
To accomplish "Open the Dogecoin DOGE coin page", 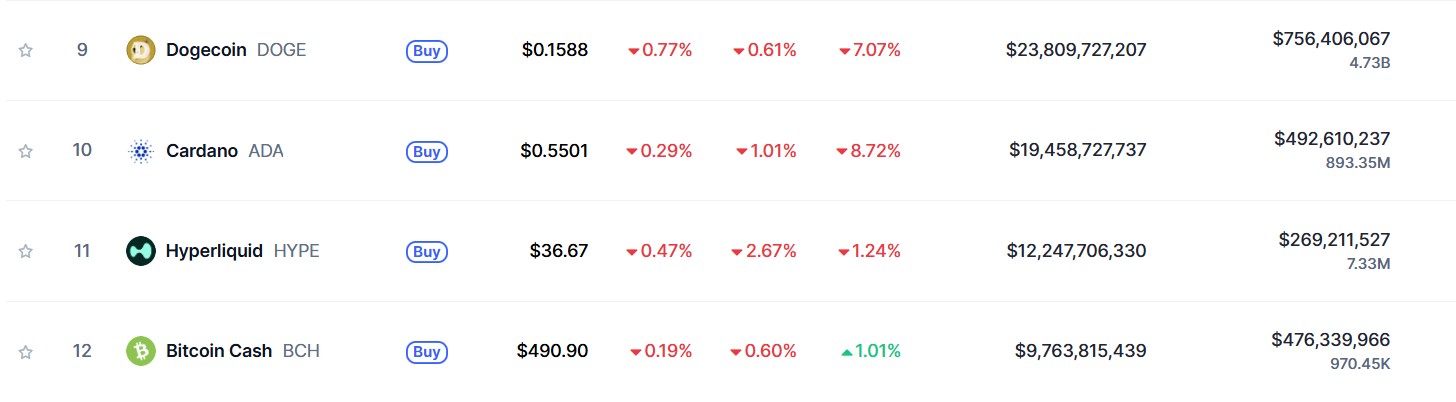I will click(x=236, y=50).
